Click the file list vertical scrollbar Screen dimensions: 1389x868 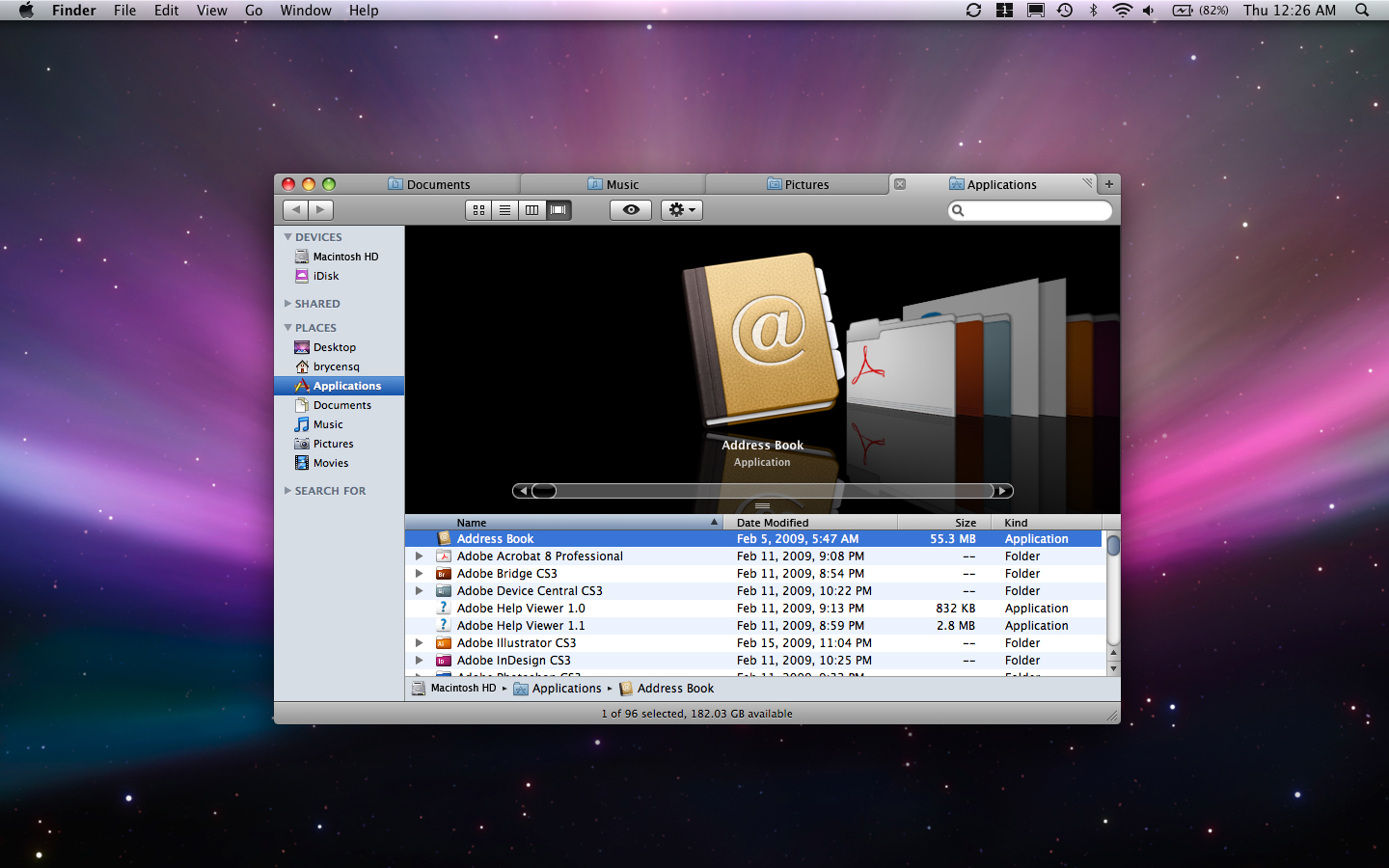click(1113, 546)
